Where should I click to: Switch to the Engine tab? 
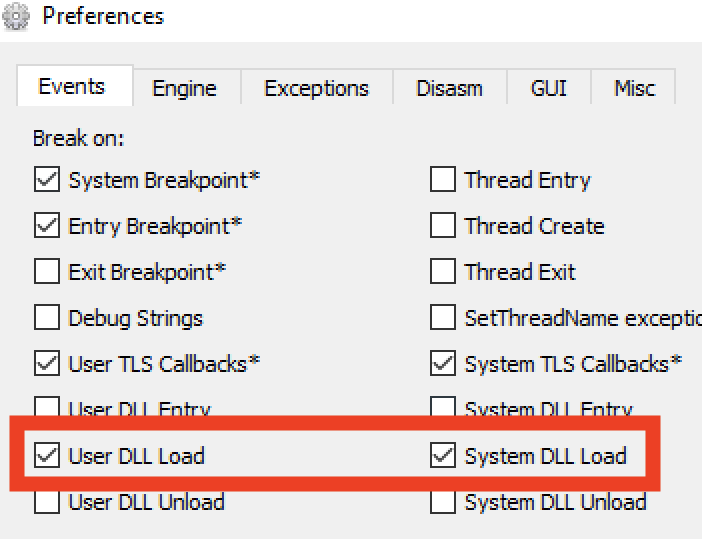pos(184,88)
